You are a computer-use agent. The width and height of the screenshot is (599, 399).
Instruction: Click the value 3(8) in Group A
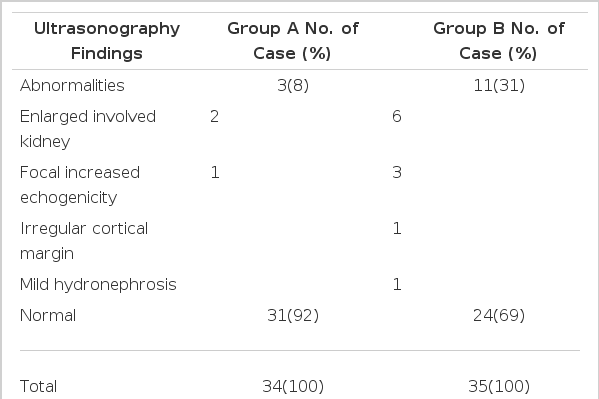pos(293,85)
